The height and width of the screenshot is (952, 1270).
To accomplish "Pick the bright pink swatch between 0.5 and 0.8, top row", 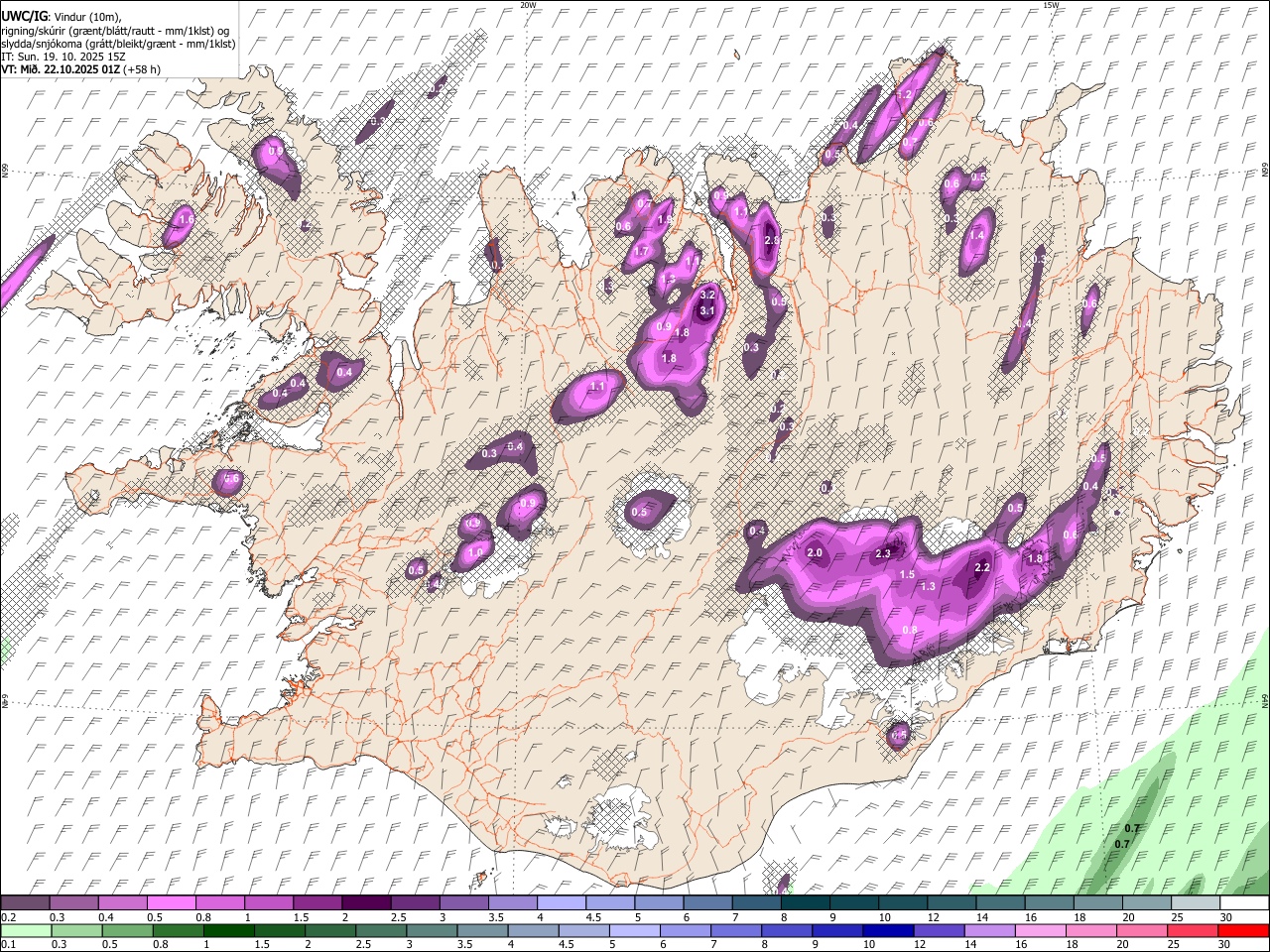I will [171, 903].
